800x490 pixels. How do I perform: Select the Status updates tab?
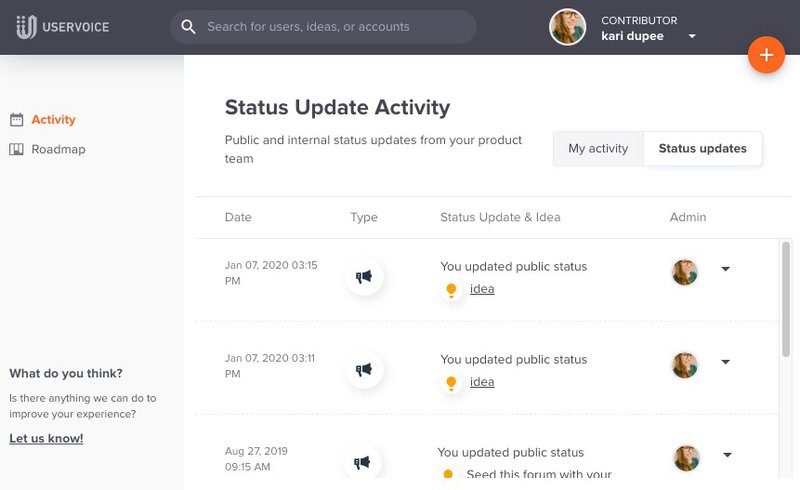[702, 149]
